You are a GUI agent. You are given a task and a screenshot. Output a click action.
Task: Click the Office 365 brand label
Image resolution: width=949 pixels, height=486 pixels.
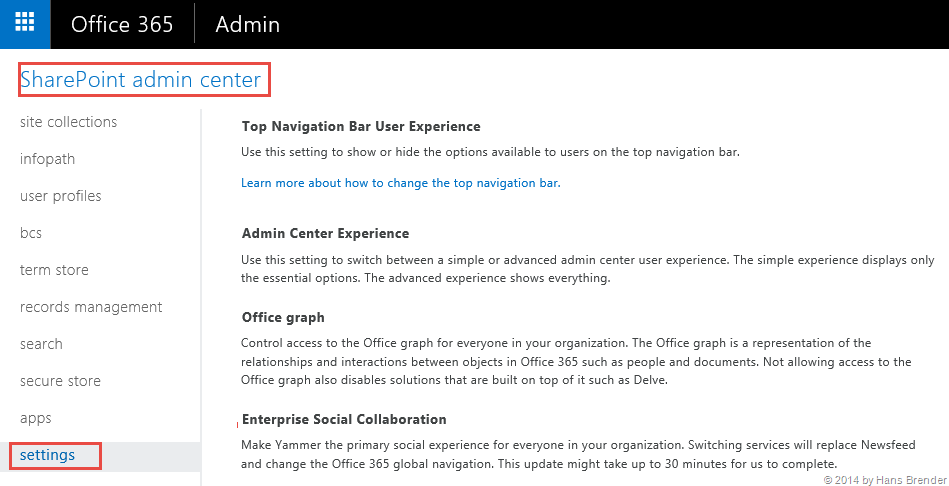tap(122, 25)
